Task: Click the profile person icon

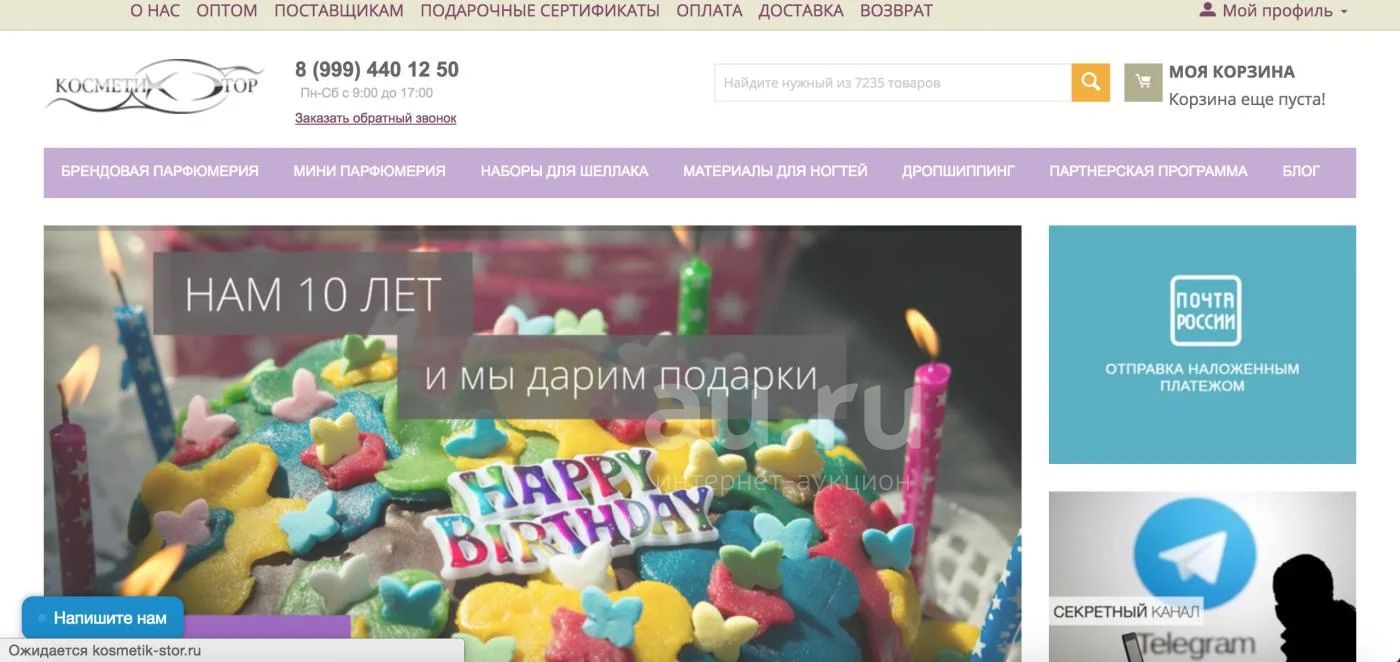Action: tap(1207, 10)
